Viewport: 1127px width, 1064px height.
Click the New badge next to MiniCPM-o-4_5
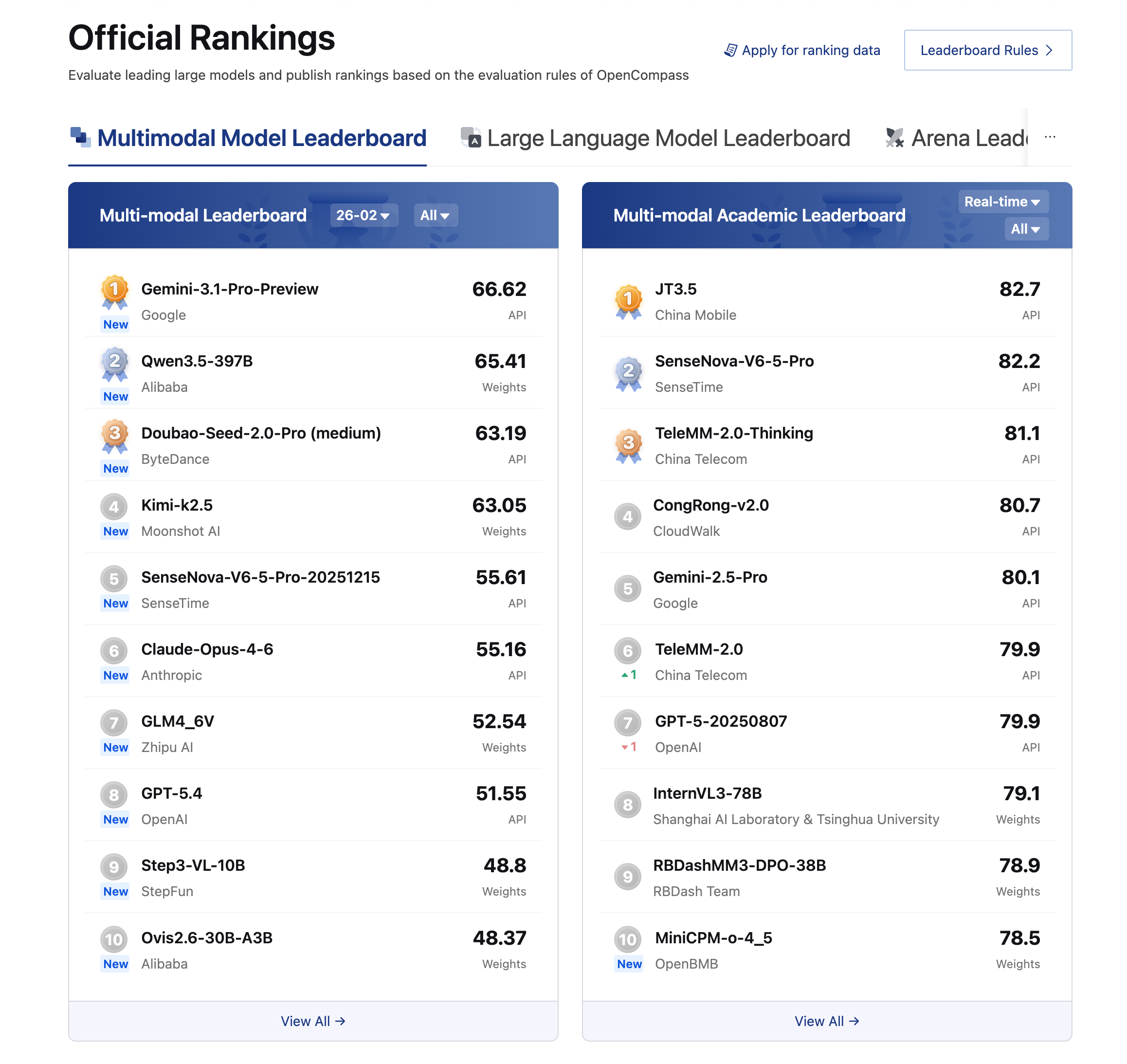[629, 964]
